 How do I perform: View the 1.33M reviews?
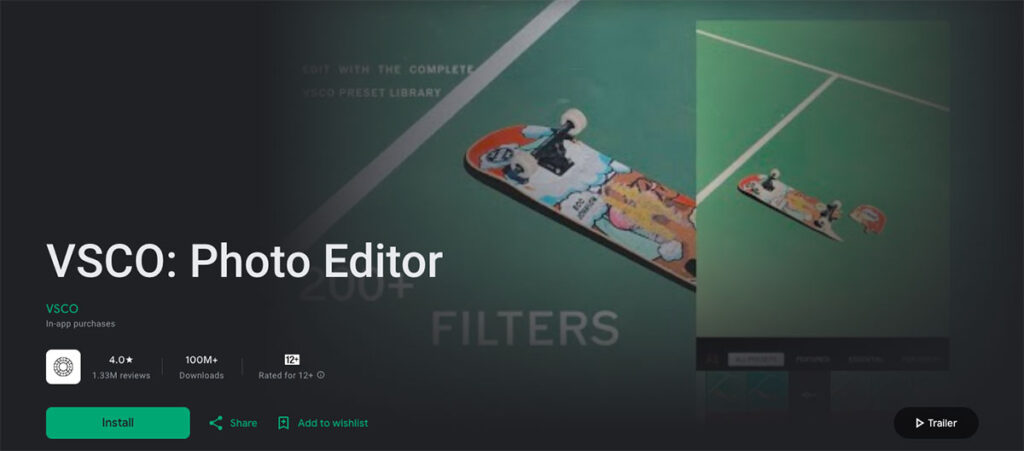tap(121, 375)
